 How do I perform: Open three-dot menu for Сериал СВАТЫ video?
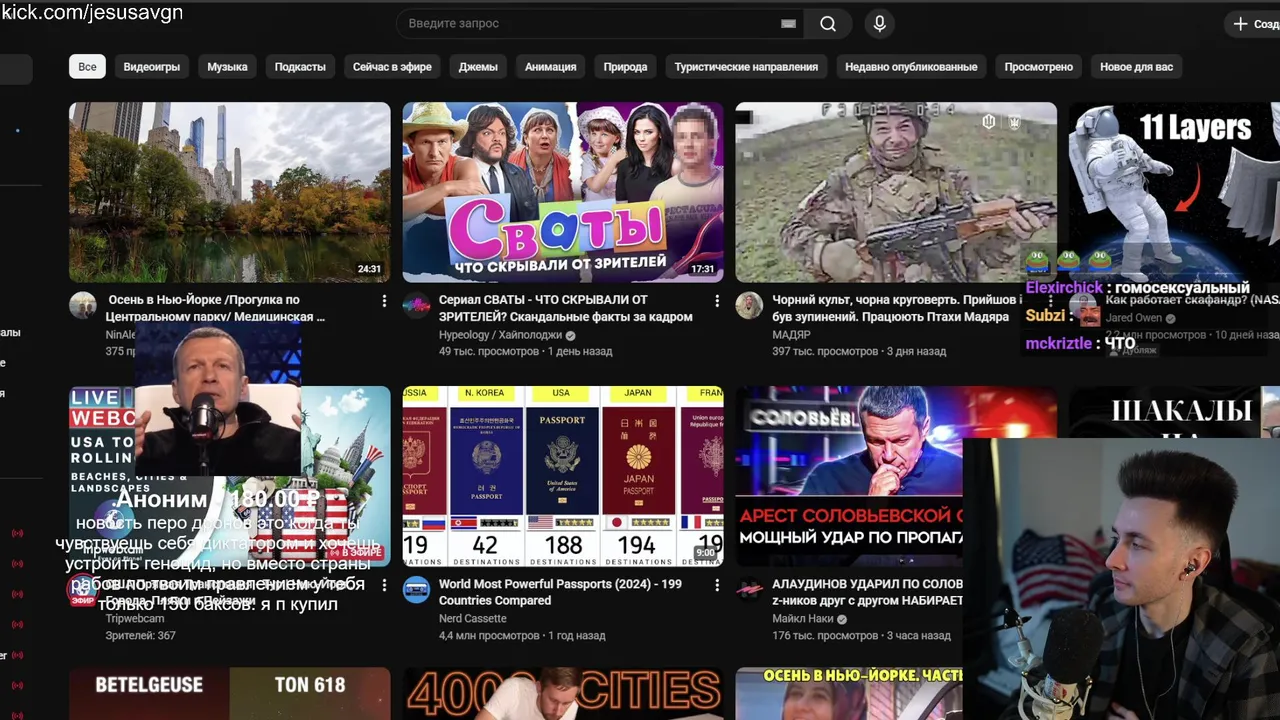click(717, 301)
